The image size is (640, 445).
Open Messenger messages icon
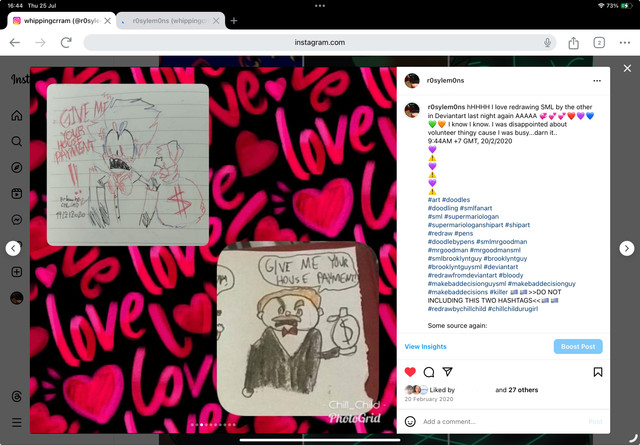click(x=17, y=220)
